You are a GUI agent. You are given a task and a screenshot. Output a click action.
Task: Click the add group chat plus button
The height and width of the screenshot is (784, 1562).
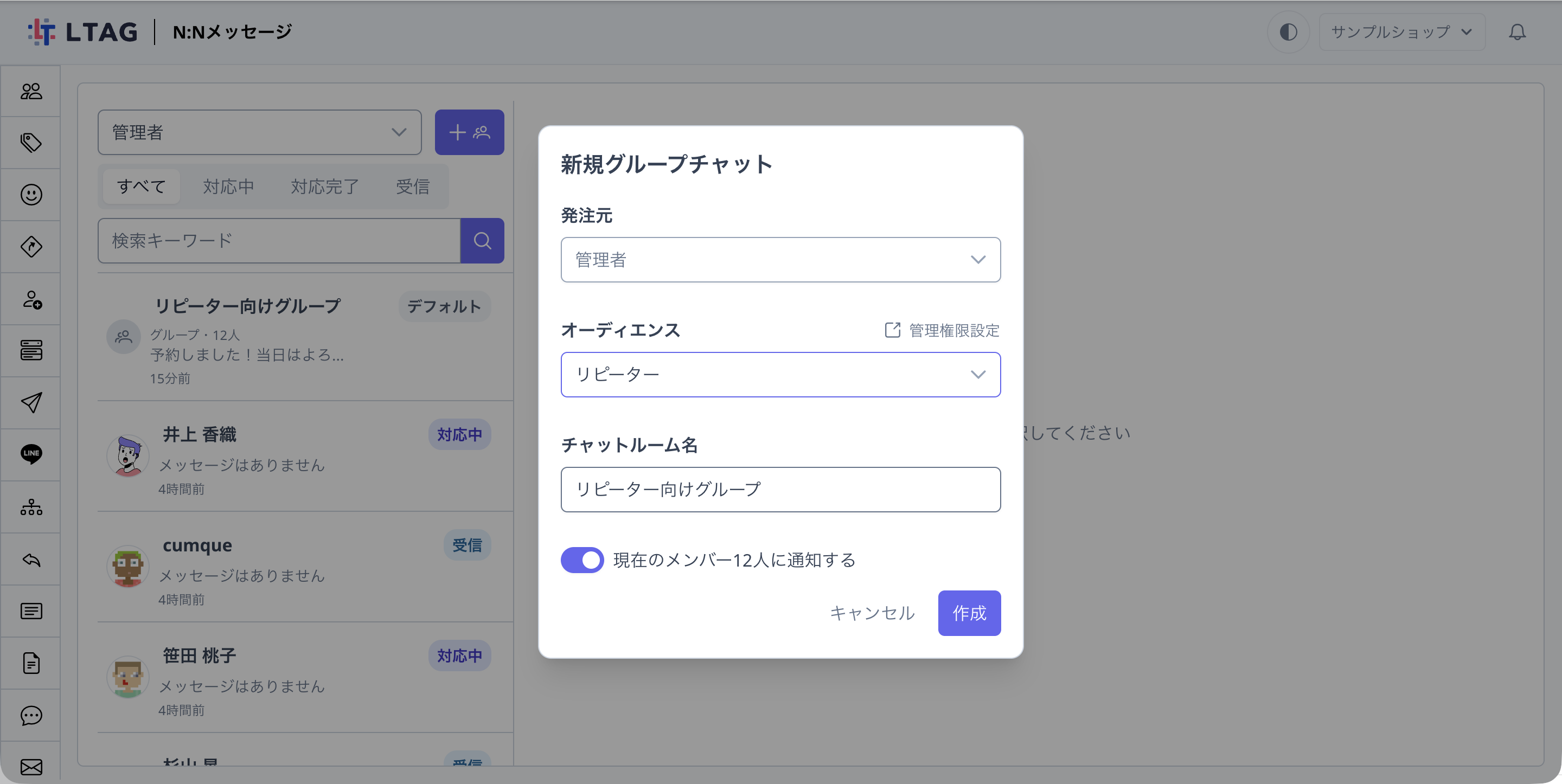pyautogui.click(x=469, y=132)
